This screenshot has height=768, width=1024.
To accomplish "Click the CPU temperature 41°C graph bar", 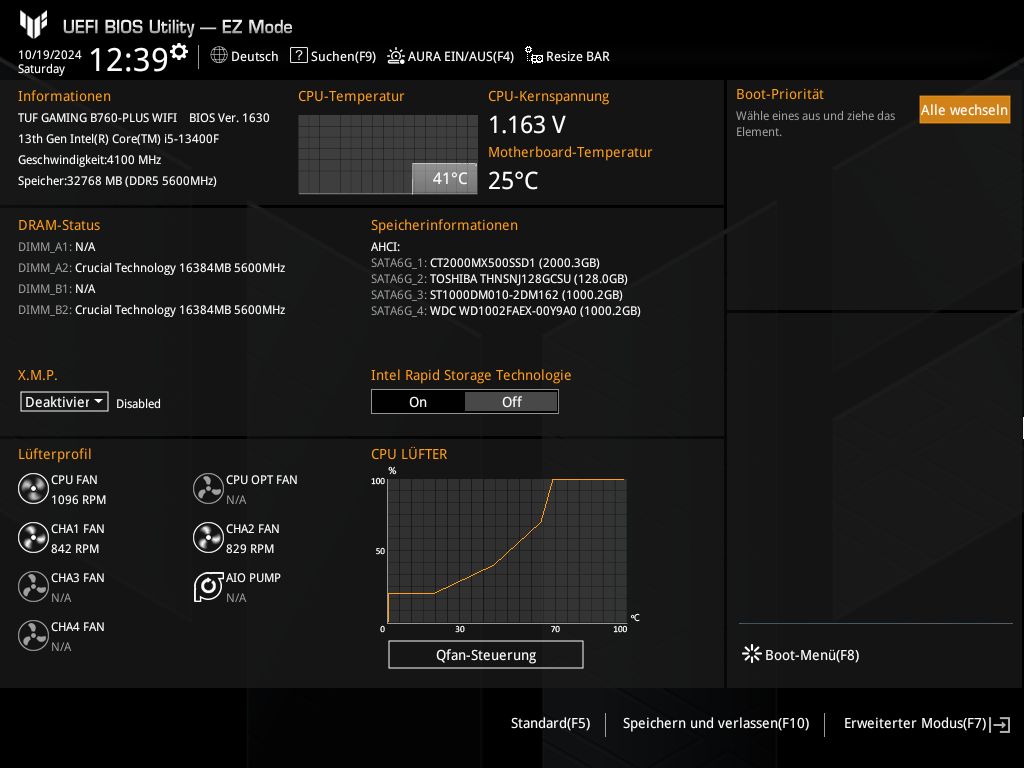I will (445, 178).
